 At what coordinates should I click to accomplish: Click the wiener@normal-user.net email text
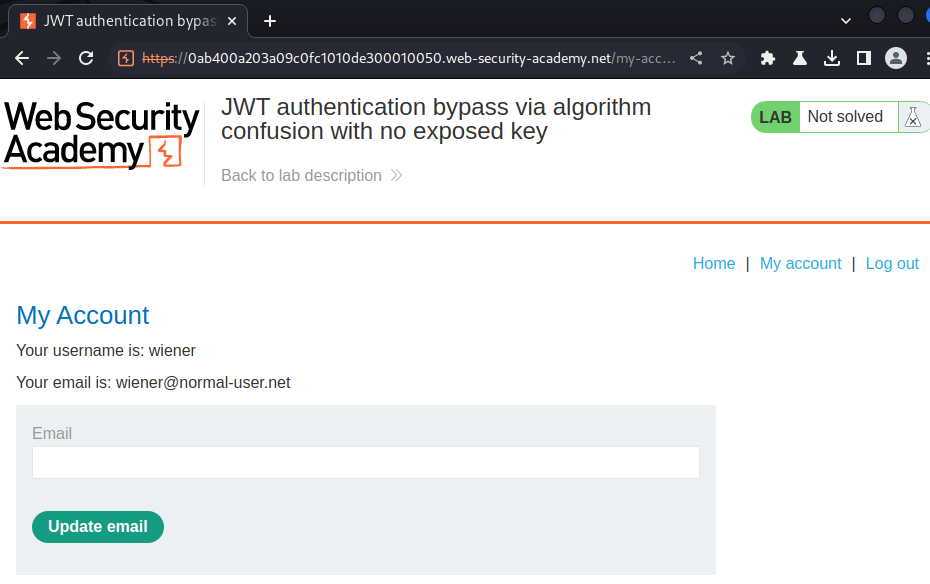pyautogui.click(x=203, y=382)
